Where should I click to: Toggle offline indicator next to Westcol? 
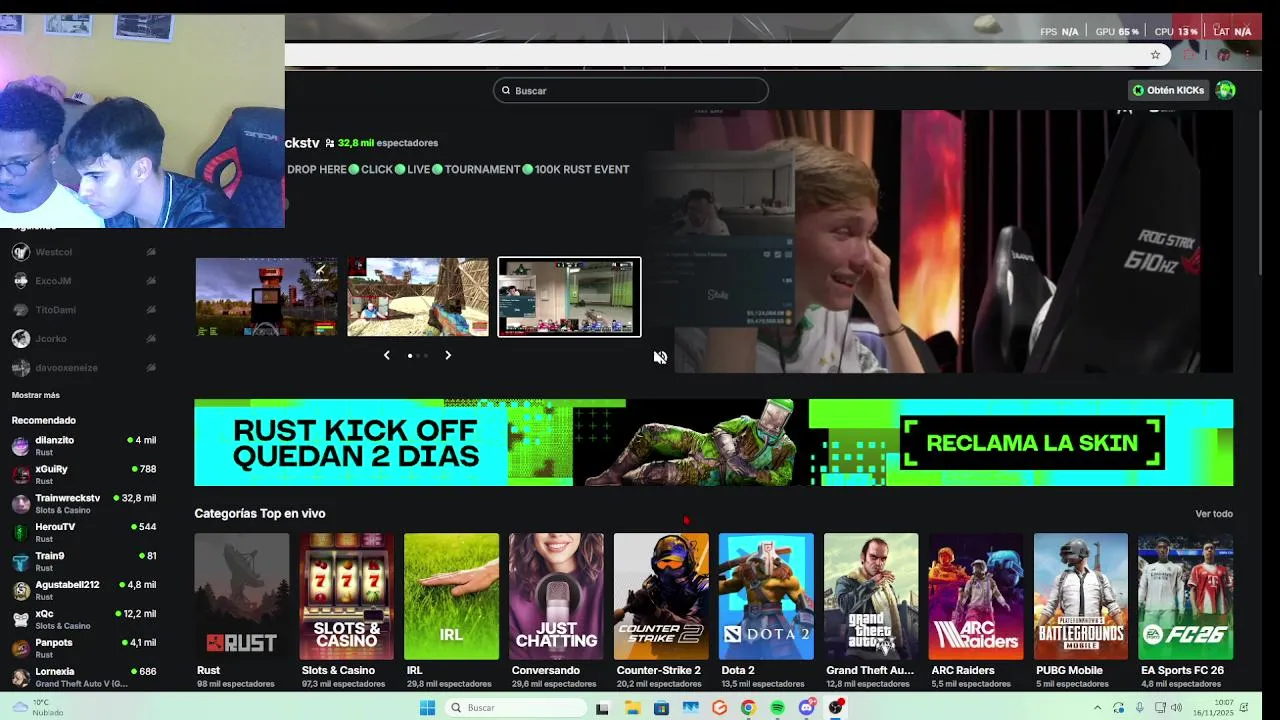(x=151, y=252)
